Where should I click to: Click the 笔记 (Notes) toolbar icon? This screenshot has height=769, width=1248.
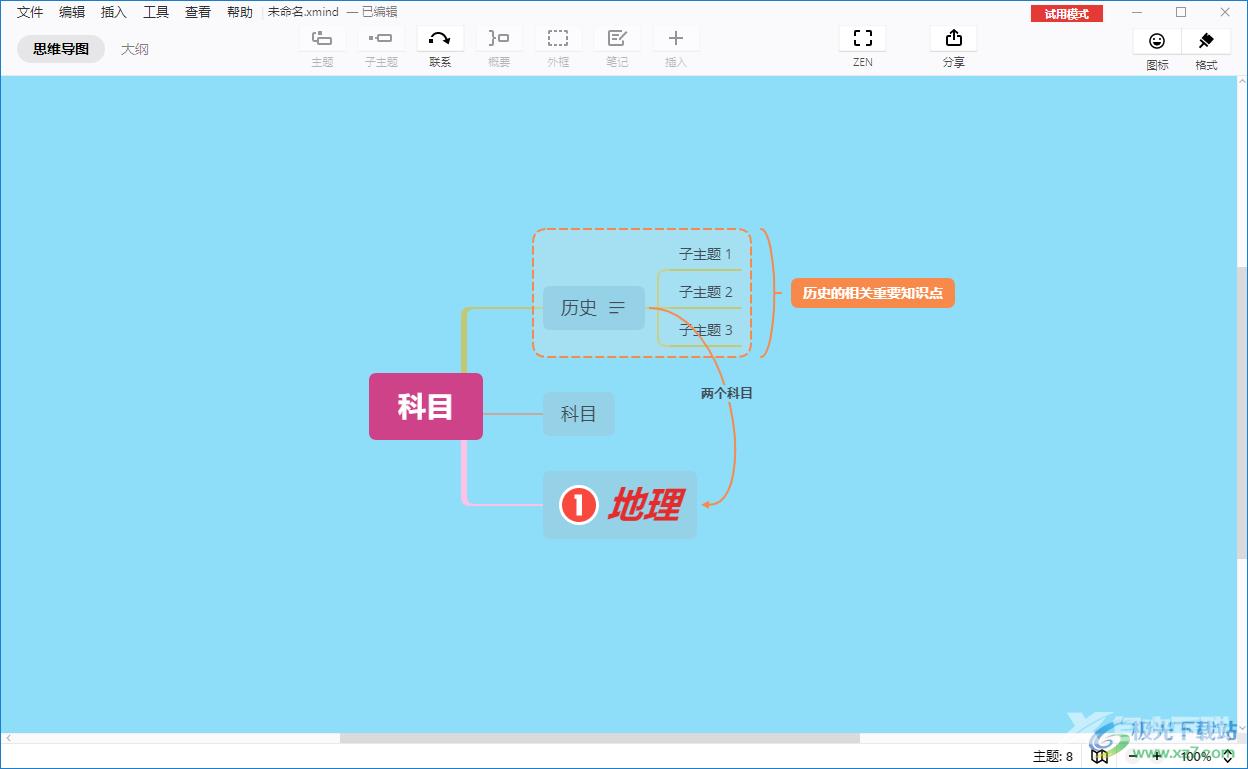pyautogui.click(x=617, y=39)
